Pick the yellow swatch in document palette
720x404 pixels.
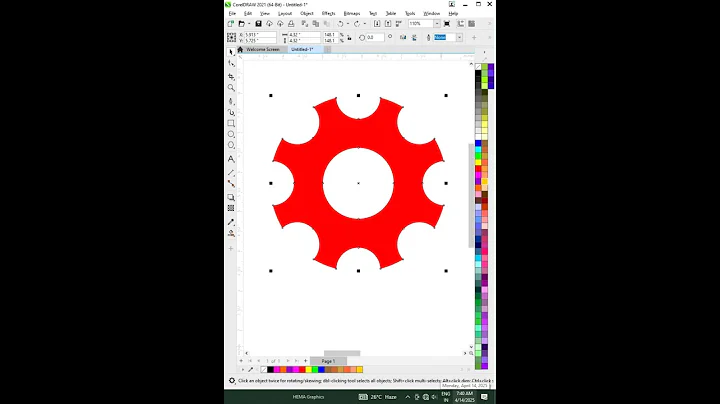click(x=309, y=370)
